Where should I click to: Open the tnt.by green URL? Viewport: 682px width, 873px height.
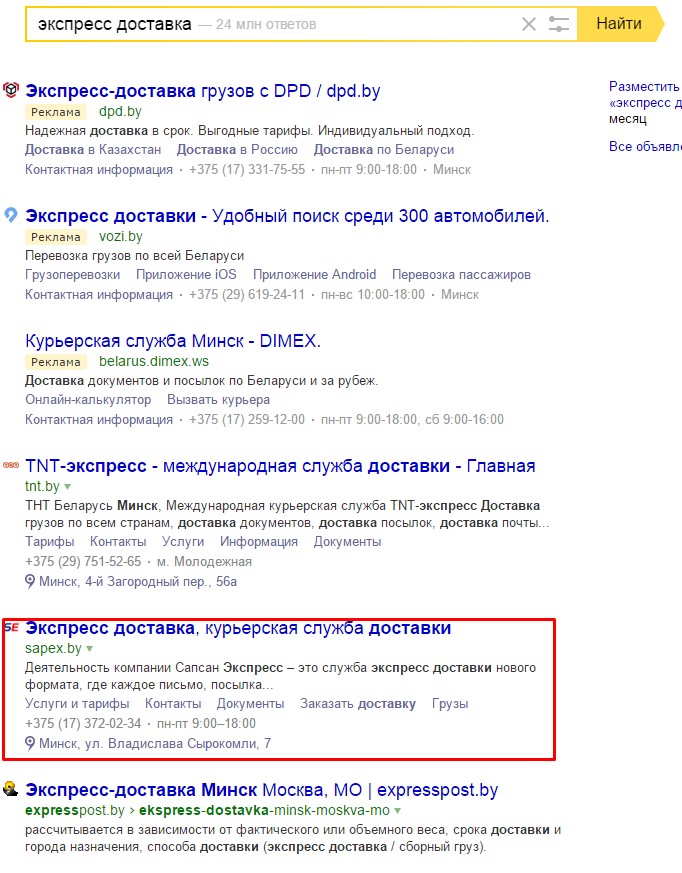pos(42,486)
